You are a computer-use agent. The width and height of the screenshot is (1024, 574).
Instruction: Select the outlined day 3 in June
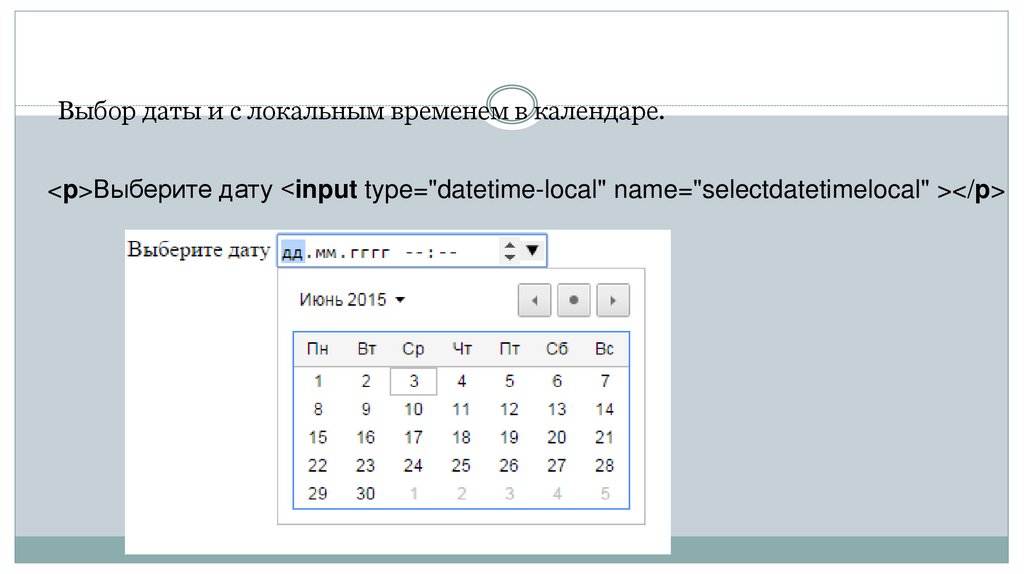413,381
